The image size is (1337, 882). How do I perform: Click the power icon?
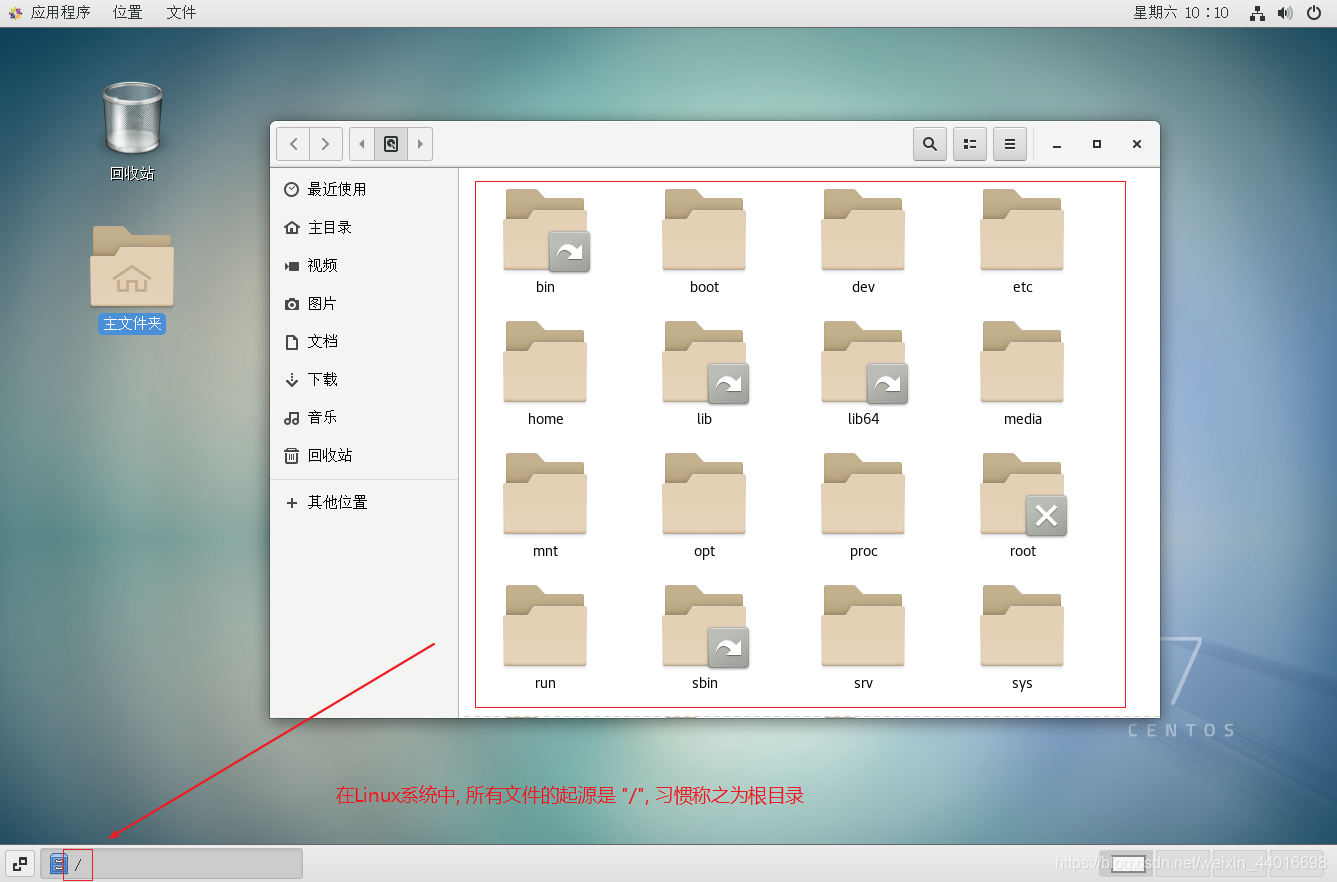[1314, 13]
